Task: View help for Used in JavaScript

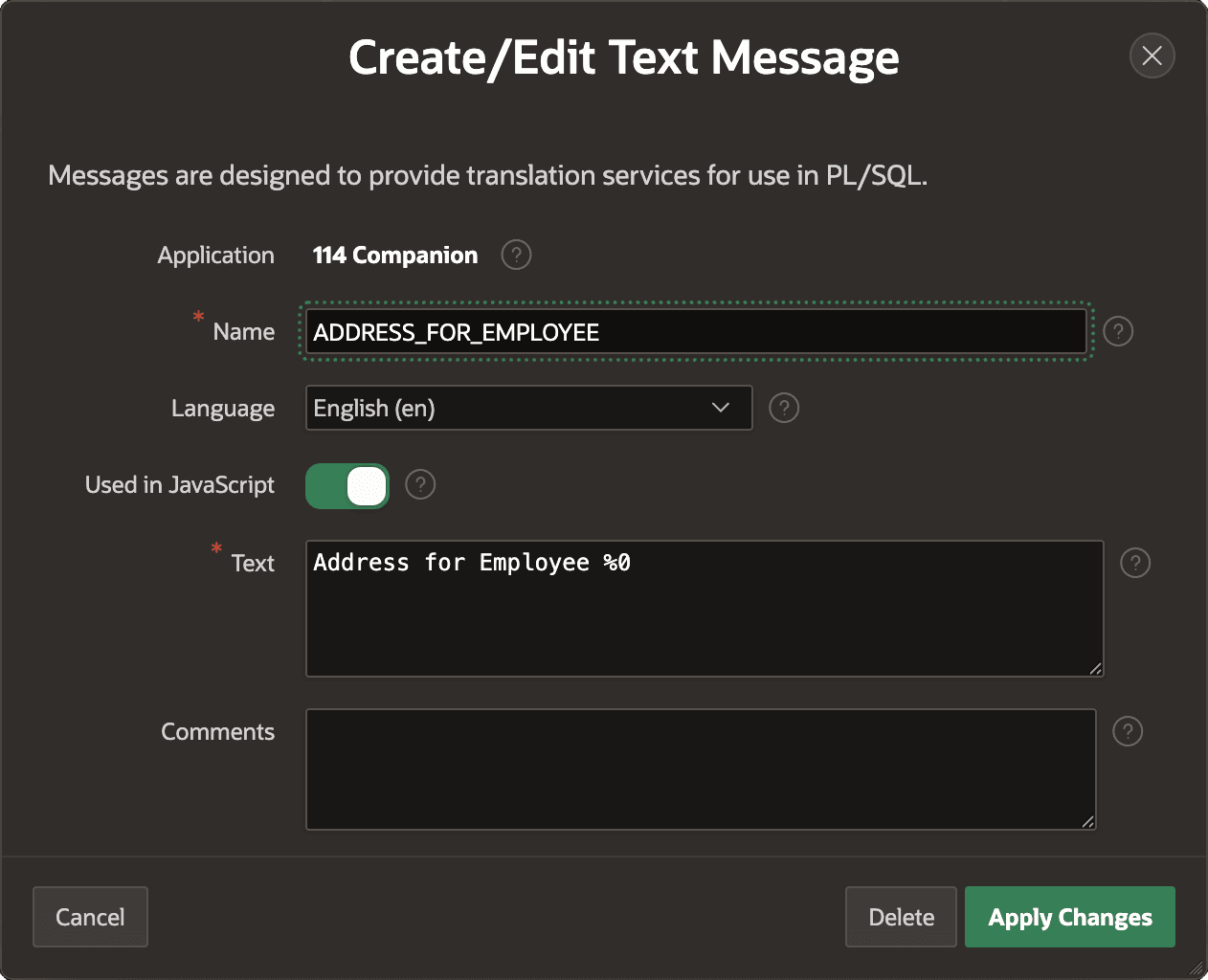Action: tap(420, 484)
